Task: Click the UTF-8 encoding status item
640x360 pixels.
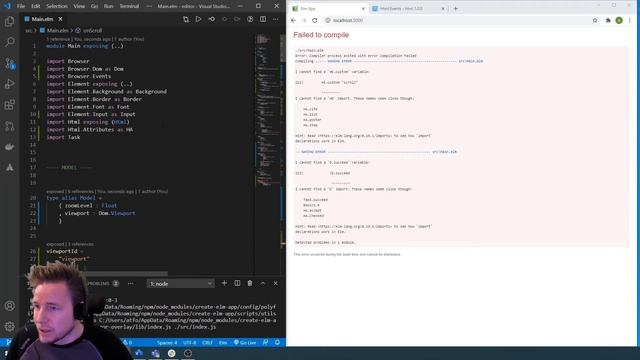Action: click(190, 343)
